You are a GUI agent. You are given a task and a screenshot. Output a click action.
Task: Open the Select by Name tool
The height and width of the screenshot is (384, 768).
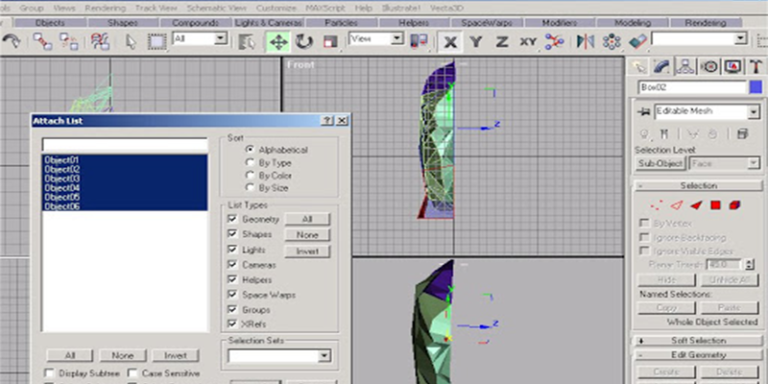point(247,42)
